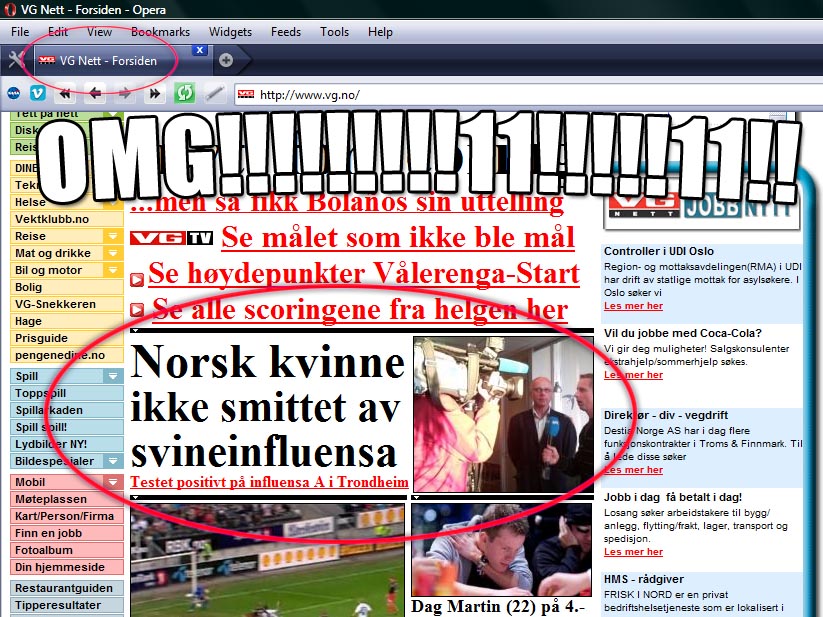
Task: Expand the Bil og motor dropdown arrow
Action: [x=113, y=270]
